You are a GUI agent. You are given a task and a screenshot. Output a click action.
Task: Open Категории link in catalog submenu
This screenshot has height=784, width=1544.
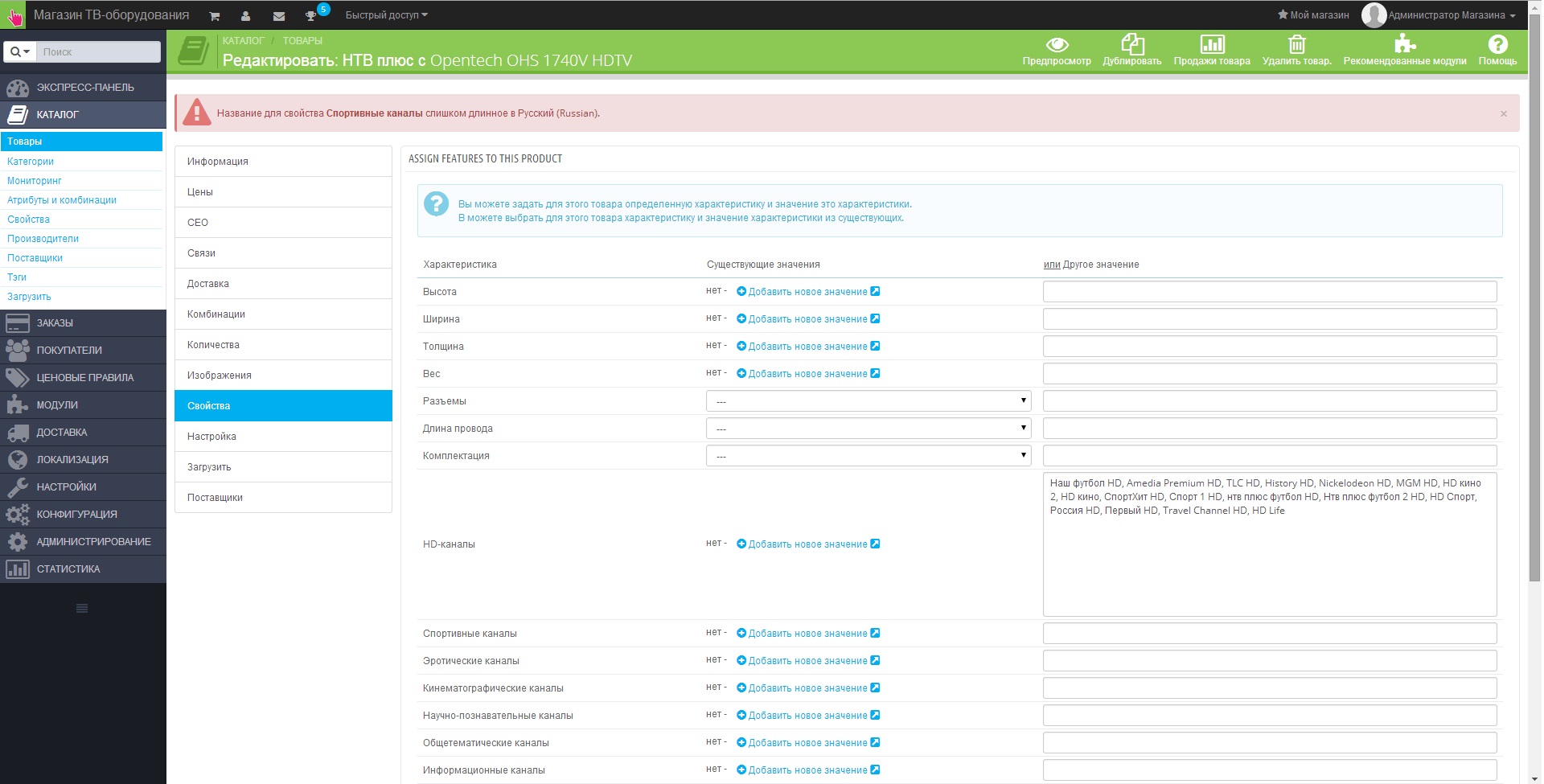tap(31, 162)
